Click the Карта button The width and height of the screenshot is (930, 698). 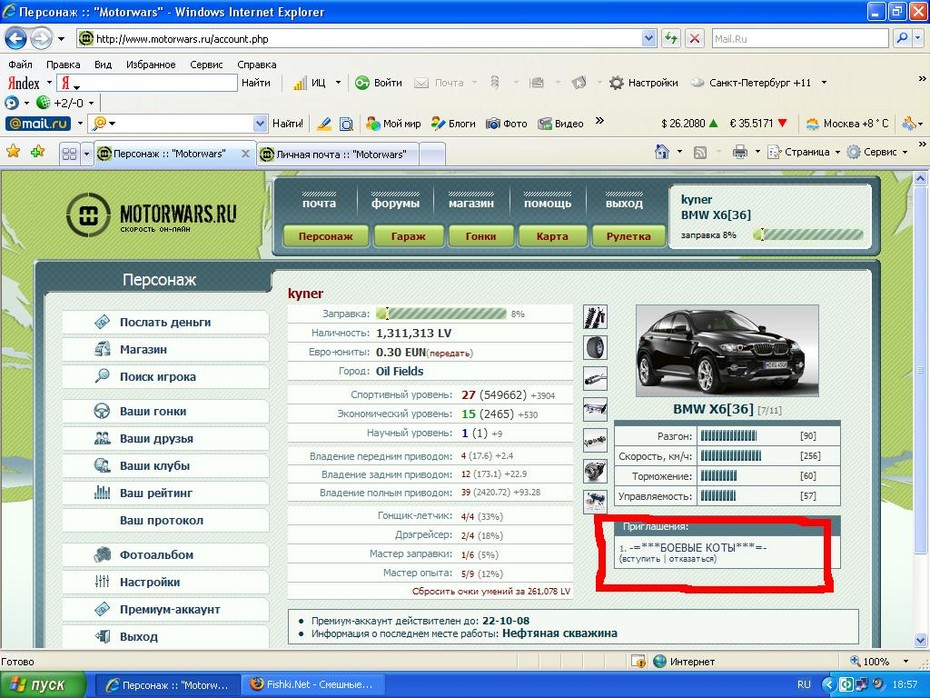pos(552,236)
